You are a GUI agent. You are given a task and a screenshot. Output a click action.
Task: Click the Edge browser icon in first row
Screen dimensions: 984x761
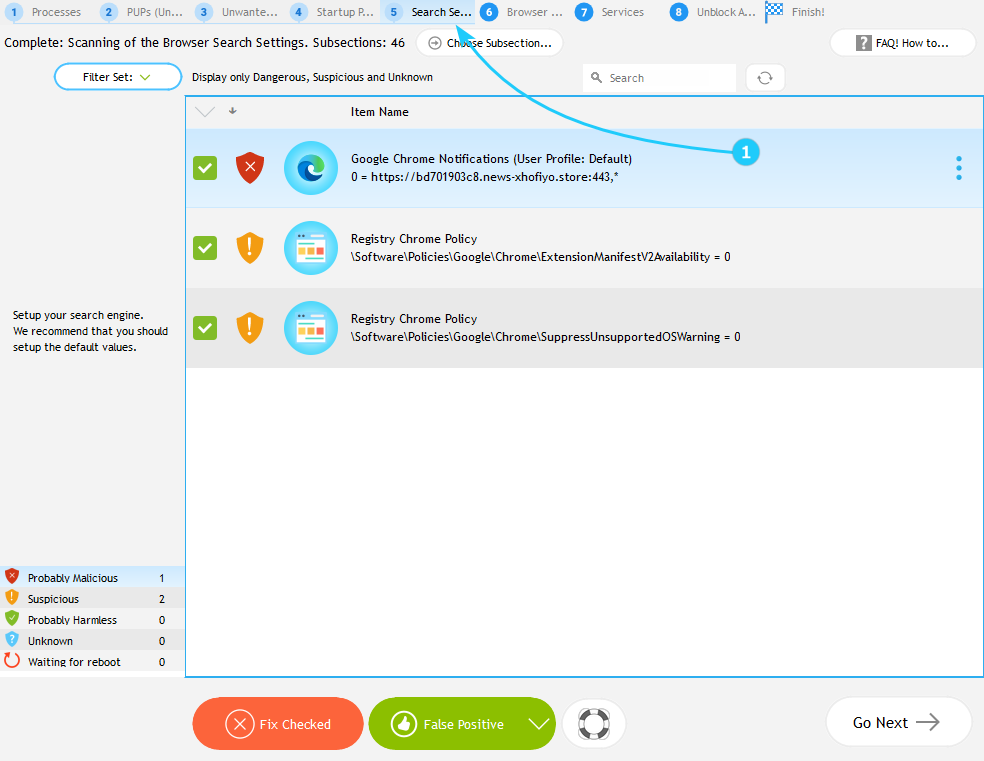pyautogui.click(x=311, y=168)
